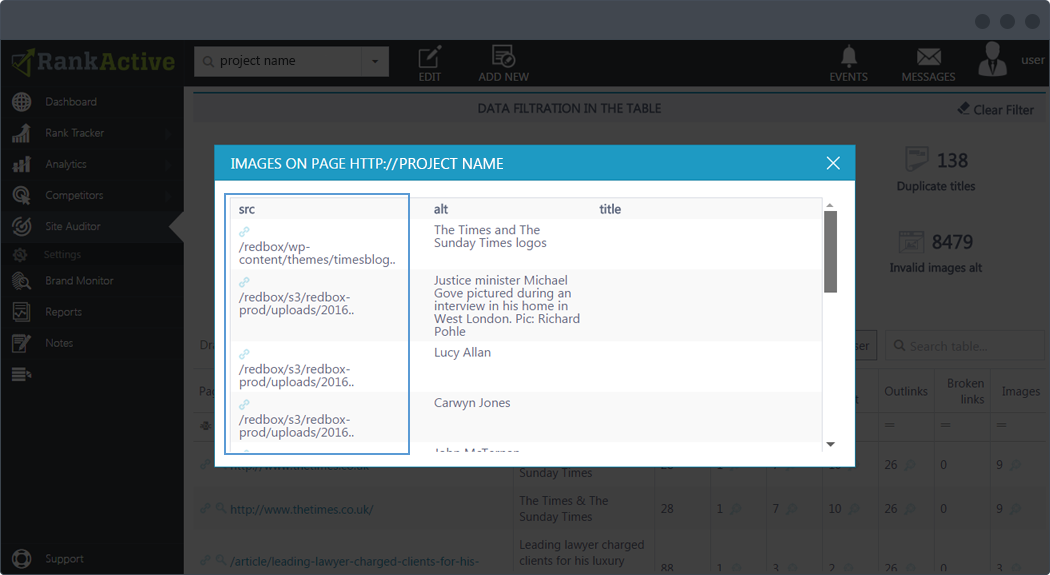Click Clear Filter button
The height and width of the screenshot is (575, 1050).
tap(996, 109)
